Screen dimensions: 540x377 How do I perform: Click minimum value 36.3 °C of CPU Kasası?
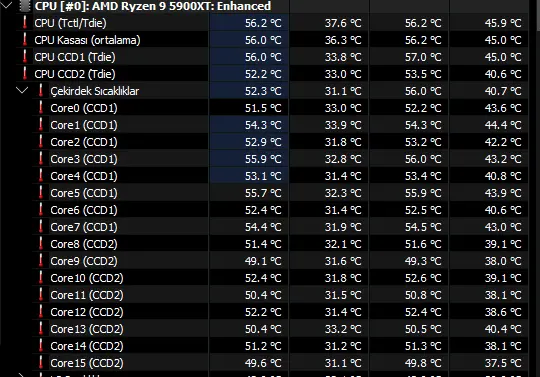[x=343, y=40]
